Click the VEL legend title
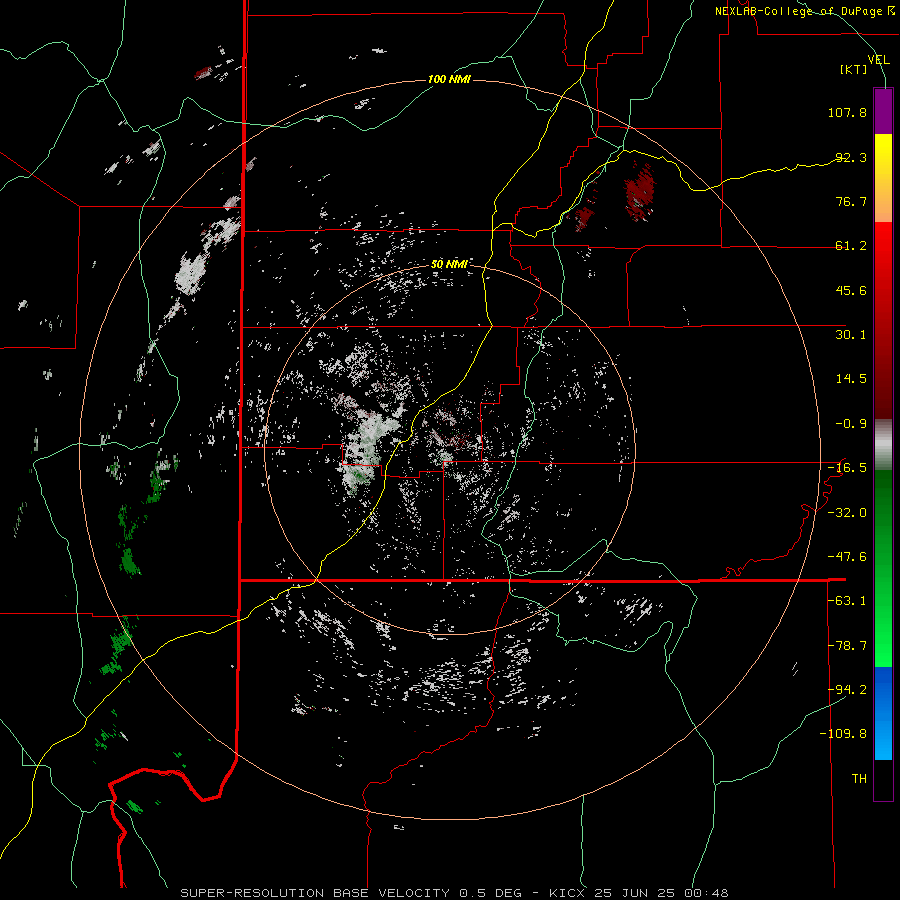Screen dimensions: 900x900 point(878,60)
